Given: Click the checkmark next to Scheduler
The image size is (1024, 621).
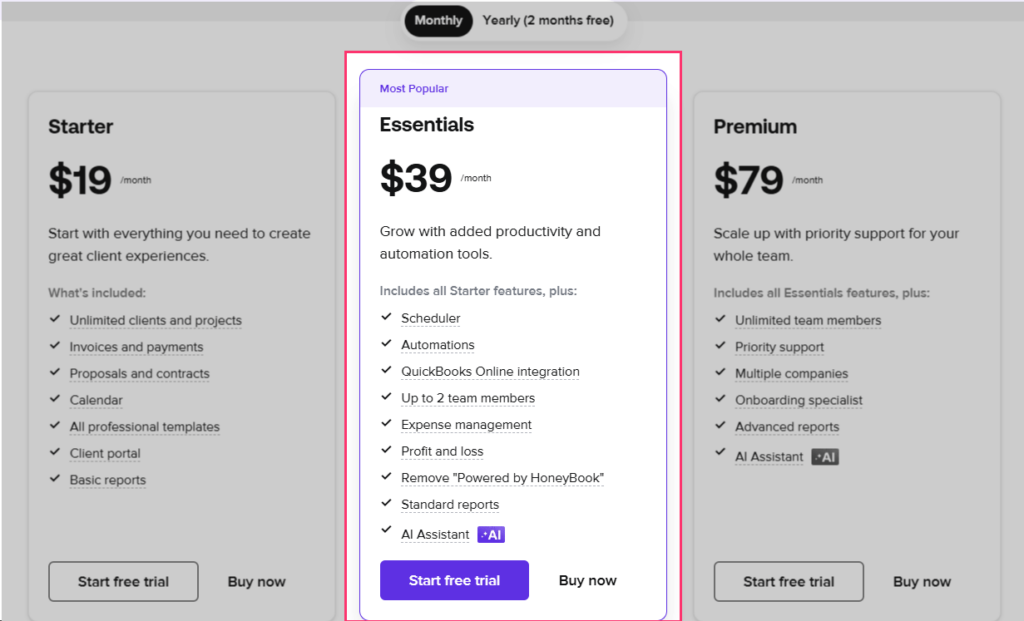Looking at the screenshot, I should (x=386, y=317).
